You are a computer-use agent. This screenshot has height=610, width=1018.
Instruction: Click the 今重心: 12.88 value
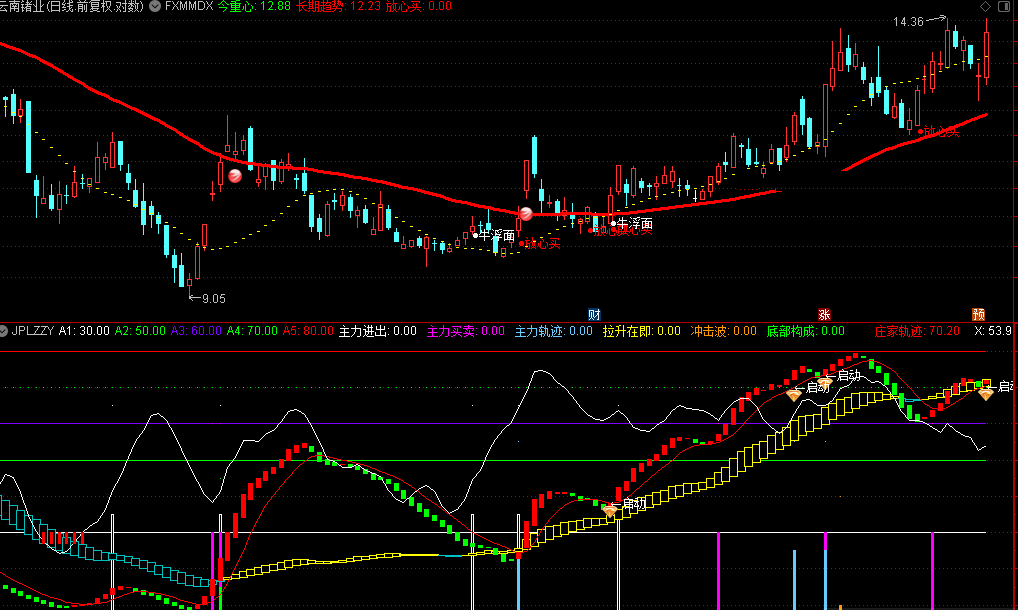click(254, 6)
